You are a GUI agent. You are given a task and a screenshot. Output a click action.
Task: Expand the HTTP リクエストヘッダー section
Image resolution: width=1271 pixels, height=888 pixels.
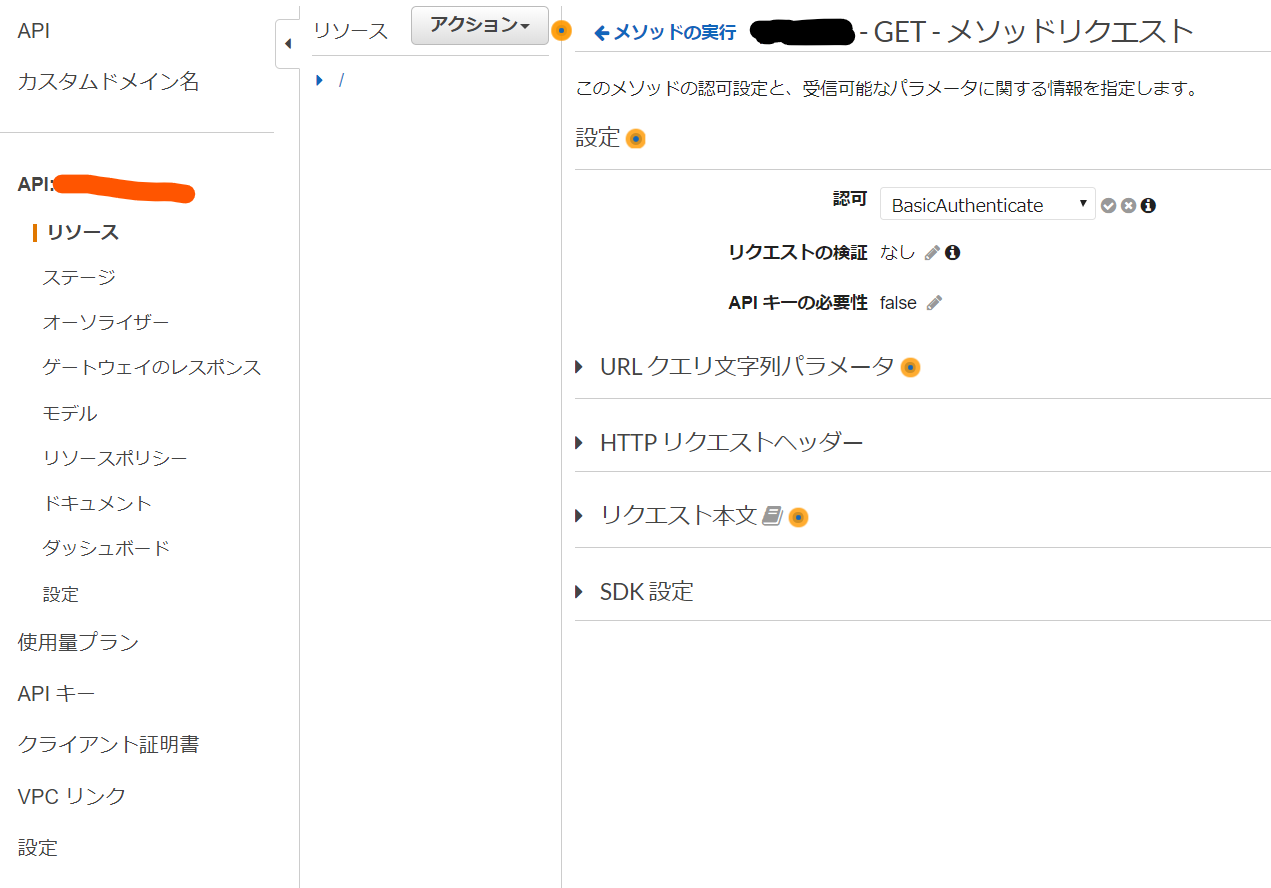[580, 442]
